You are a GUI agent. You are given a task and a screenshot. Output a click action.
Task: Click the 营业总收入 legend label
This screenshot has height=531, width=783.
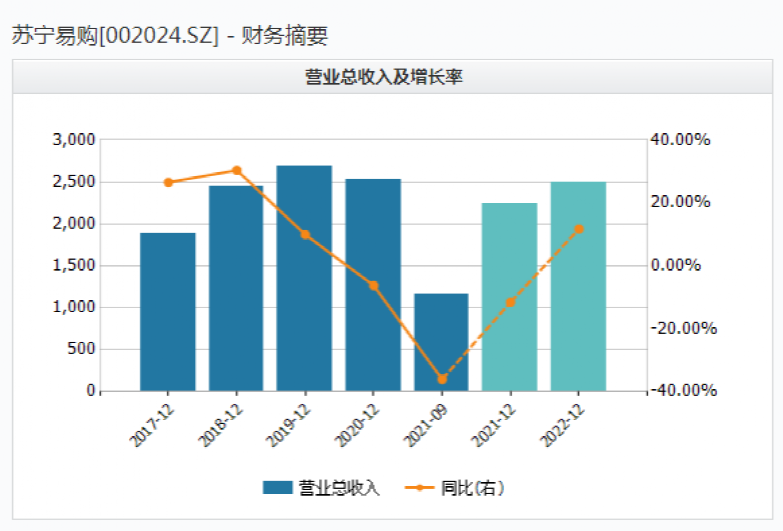[x=339, y=488]
